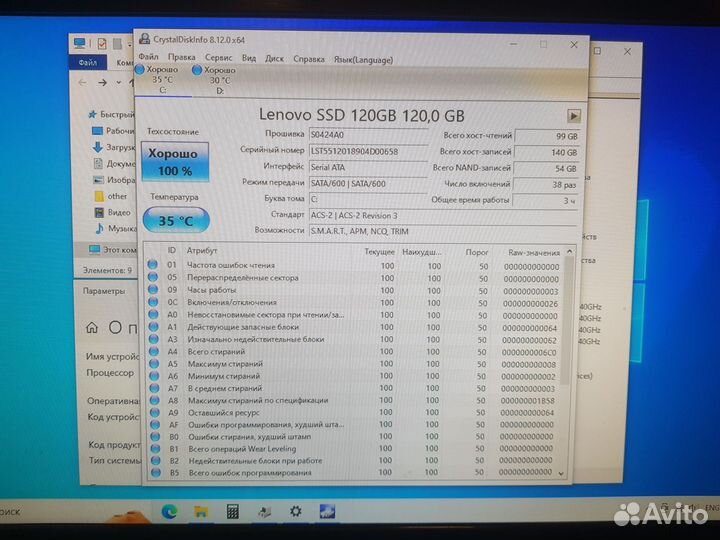This screenshot has width=720, height=540.
Task: Click the SATA/600 transfer mode field
Action: coord(368,184)
